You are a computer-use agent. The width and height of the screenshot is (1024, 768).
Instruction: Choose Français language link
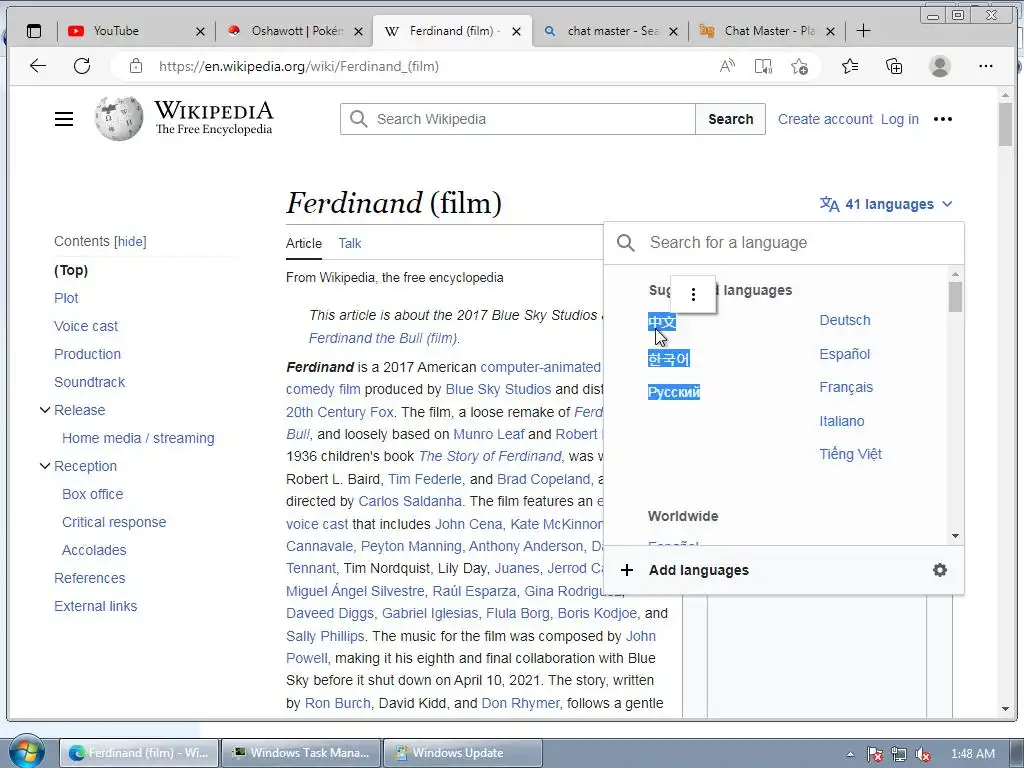[x=846, y=387]
